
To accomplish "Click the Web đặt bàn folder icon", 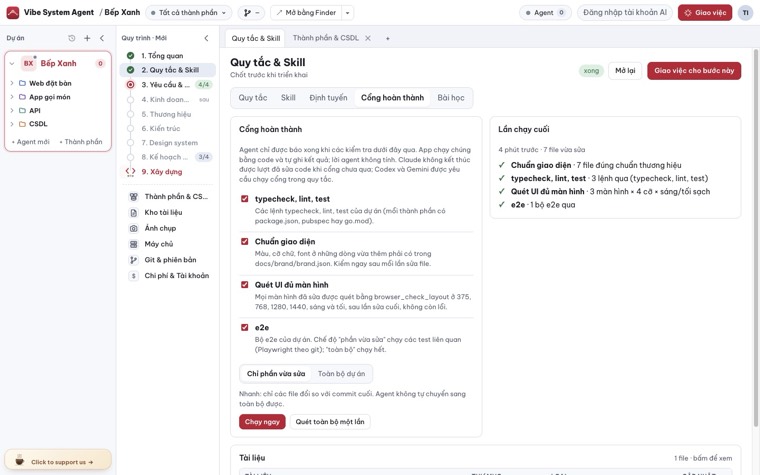I will pos(22,83).
